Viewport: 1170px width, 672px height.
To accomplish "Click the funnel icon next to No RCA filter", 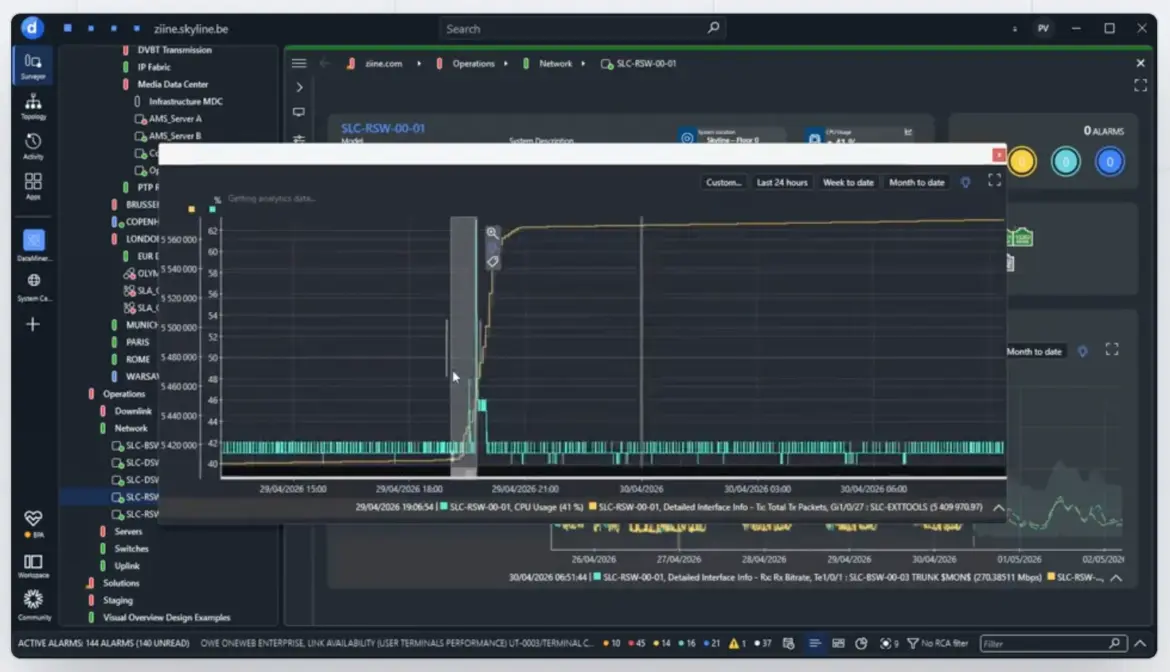I will coord(912,644).
